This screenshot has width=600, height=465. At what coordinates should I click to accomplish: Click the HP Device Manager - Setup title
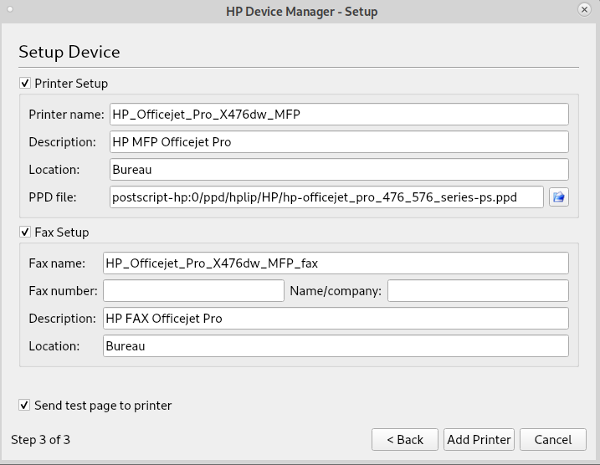(302, 11)
